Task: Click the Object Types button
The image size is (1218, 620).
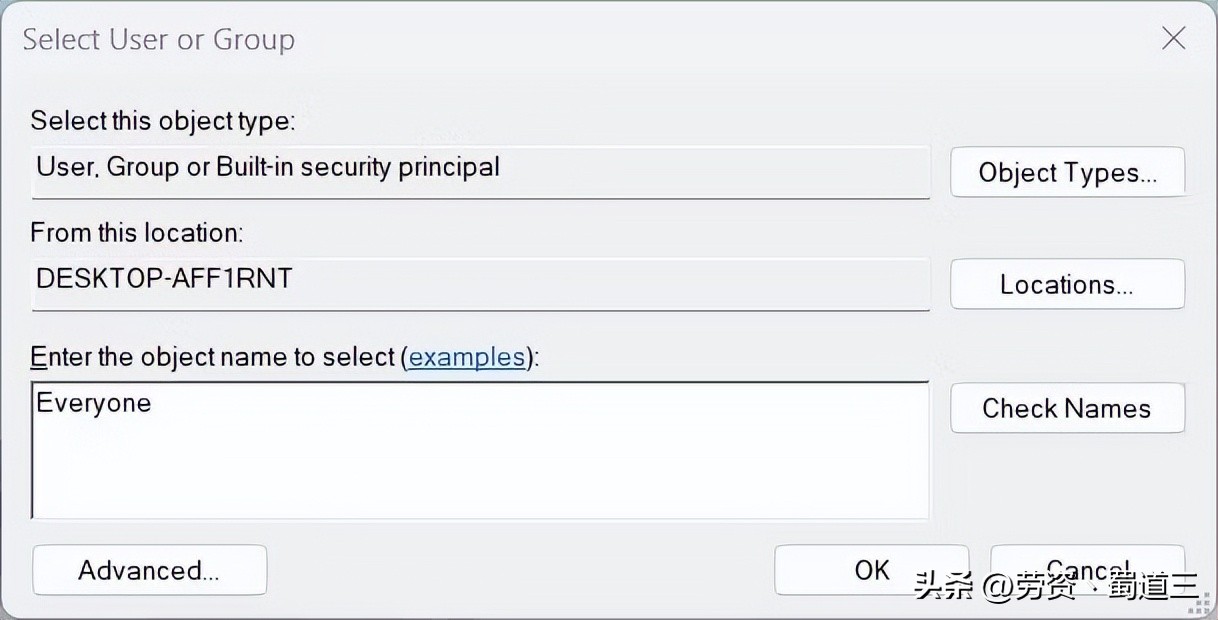Action: coord(1066,172)
